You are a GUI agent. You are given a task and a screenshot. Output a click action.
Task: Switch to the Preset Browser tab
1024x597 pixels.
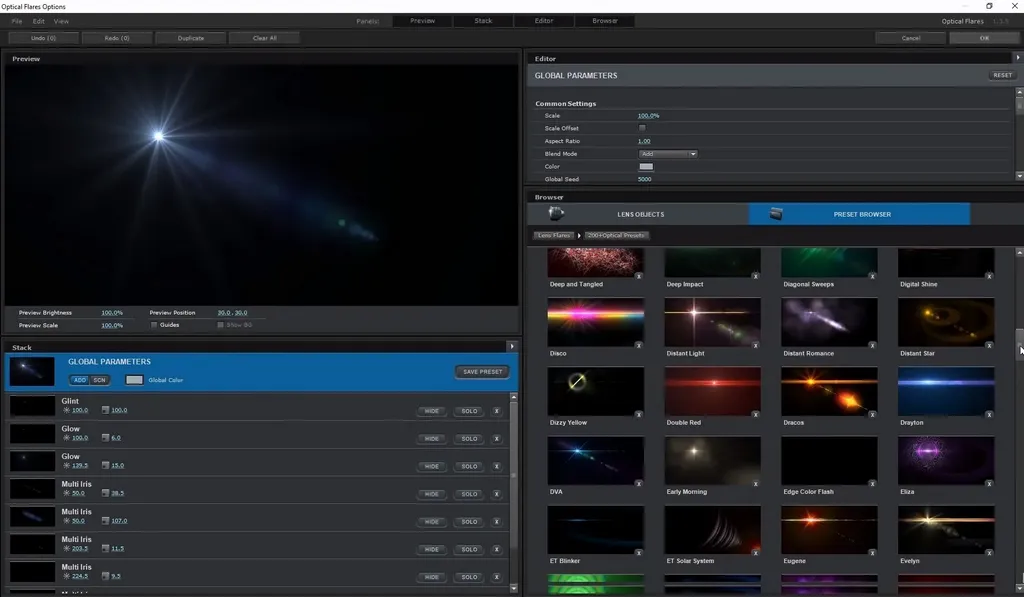[x=859, y=214]
